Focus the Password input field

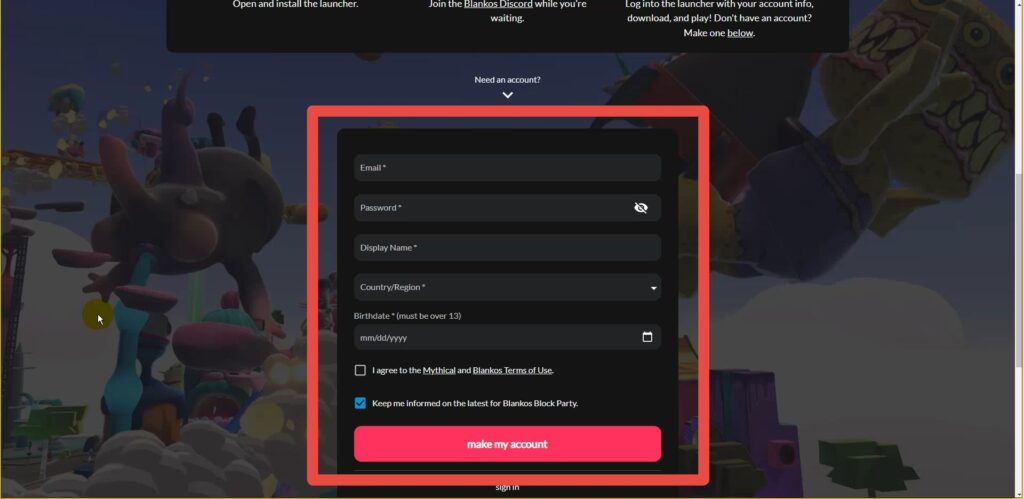(x=507, y=208)
